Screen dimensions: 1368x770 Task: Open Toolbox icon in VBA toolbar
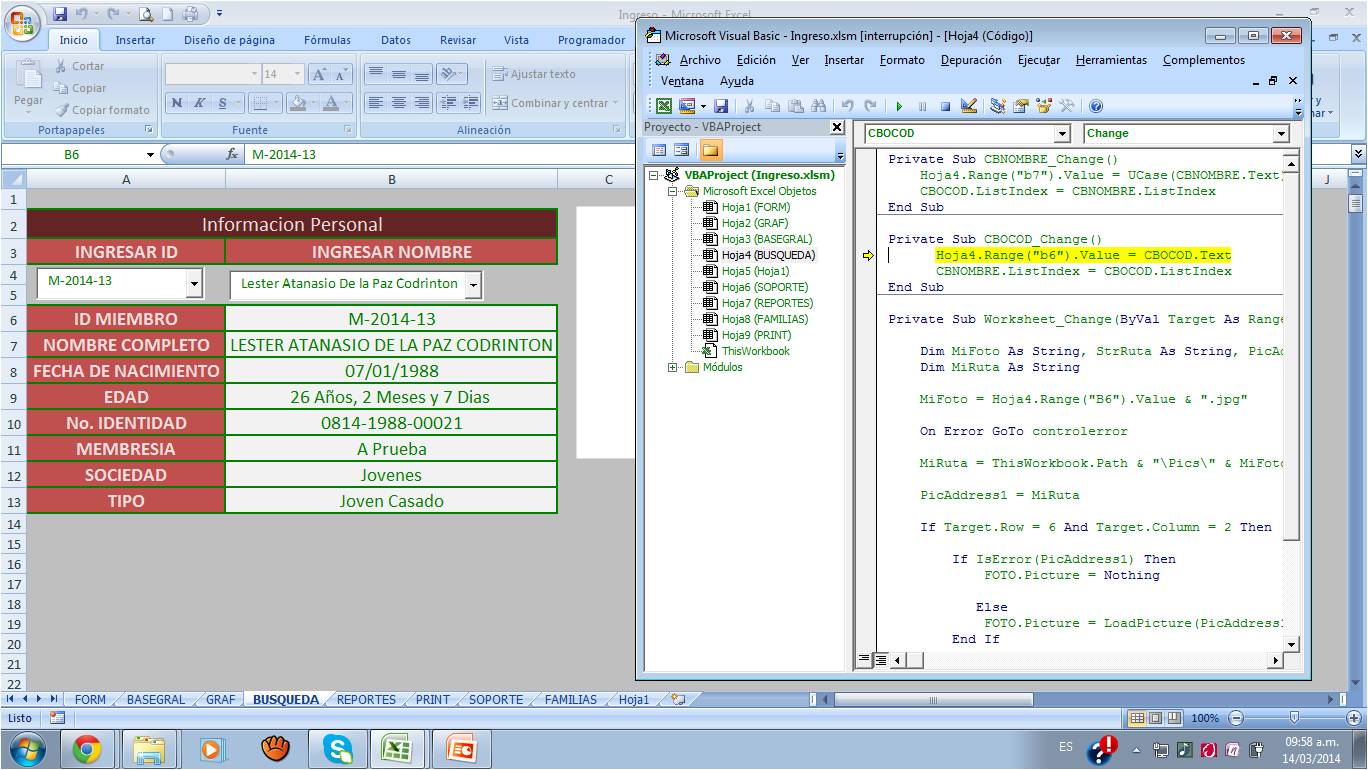pos(1067,106)
